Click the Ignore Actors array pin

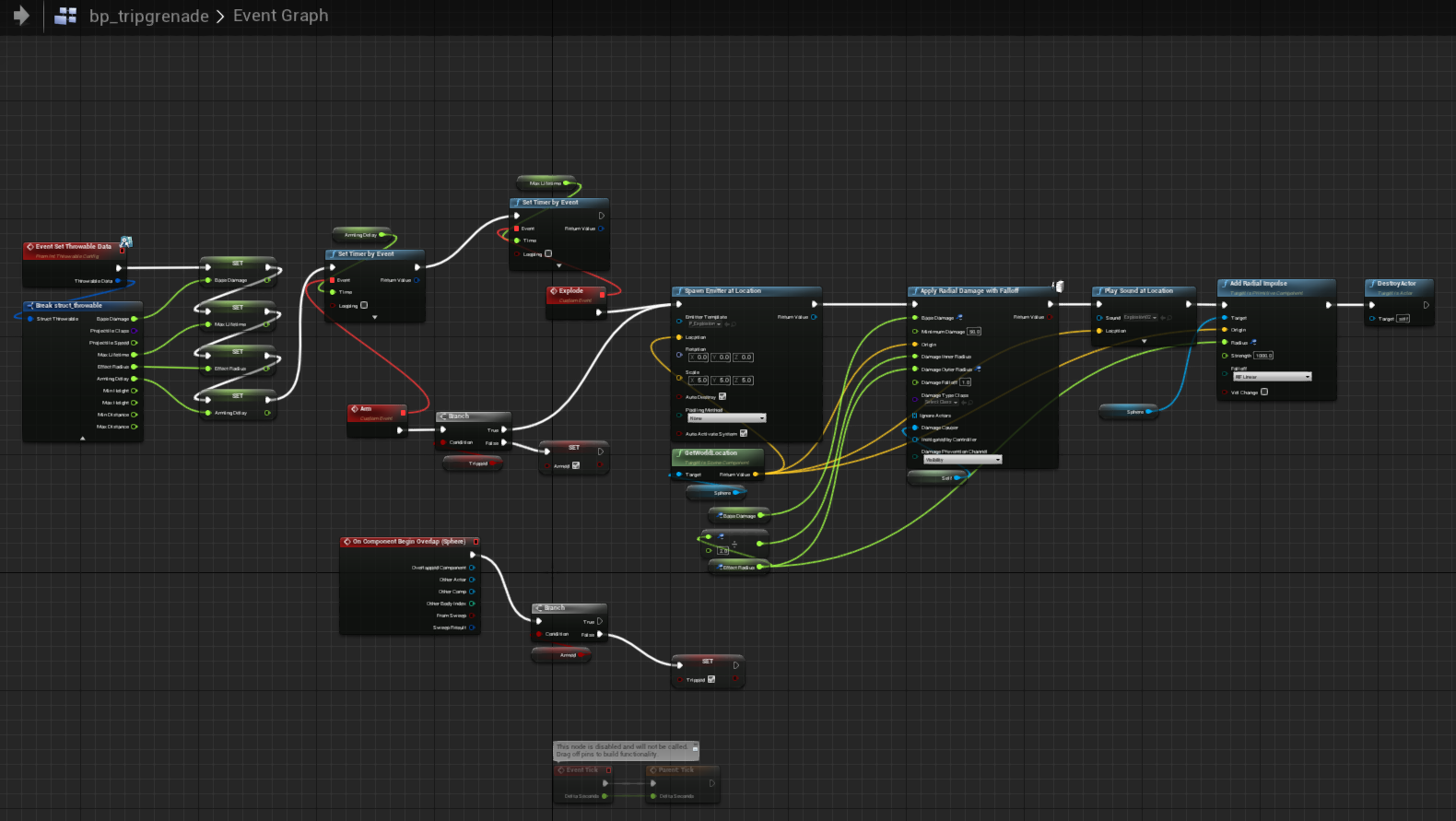pyautogui.click(x=914, y=416)
